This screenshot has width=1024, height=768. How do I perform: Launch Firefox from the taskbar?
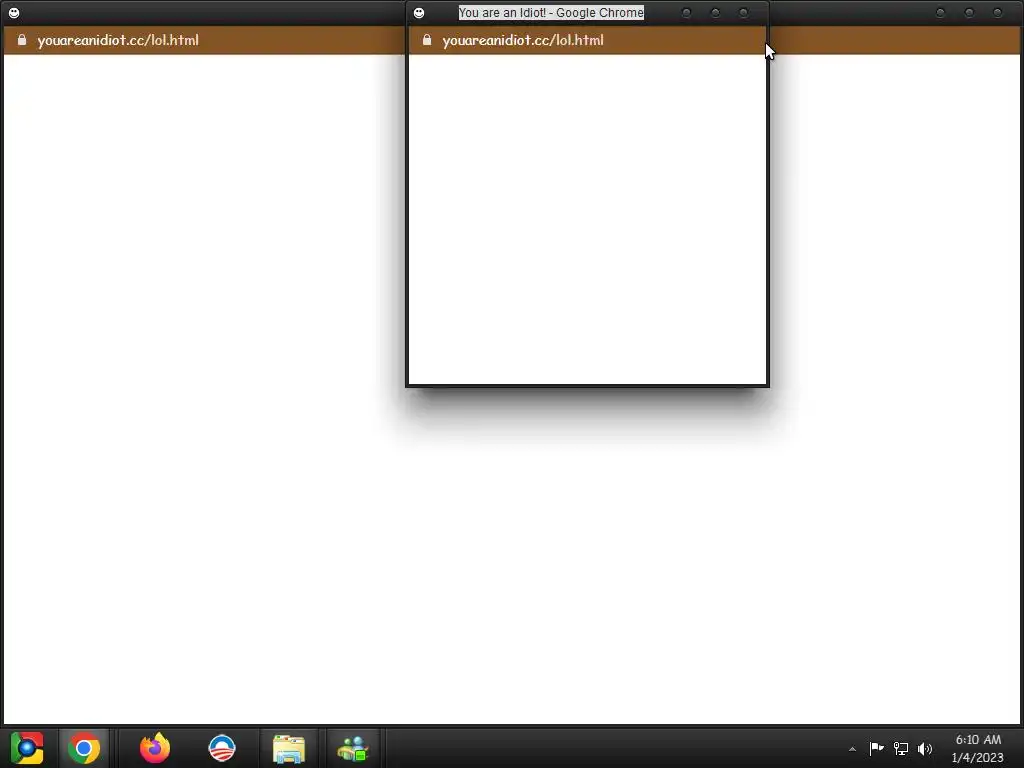coord(155,748)
